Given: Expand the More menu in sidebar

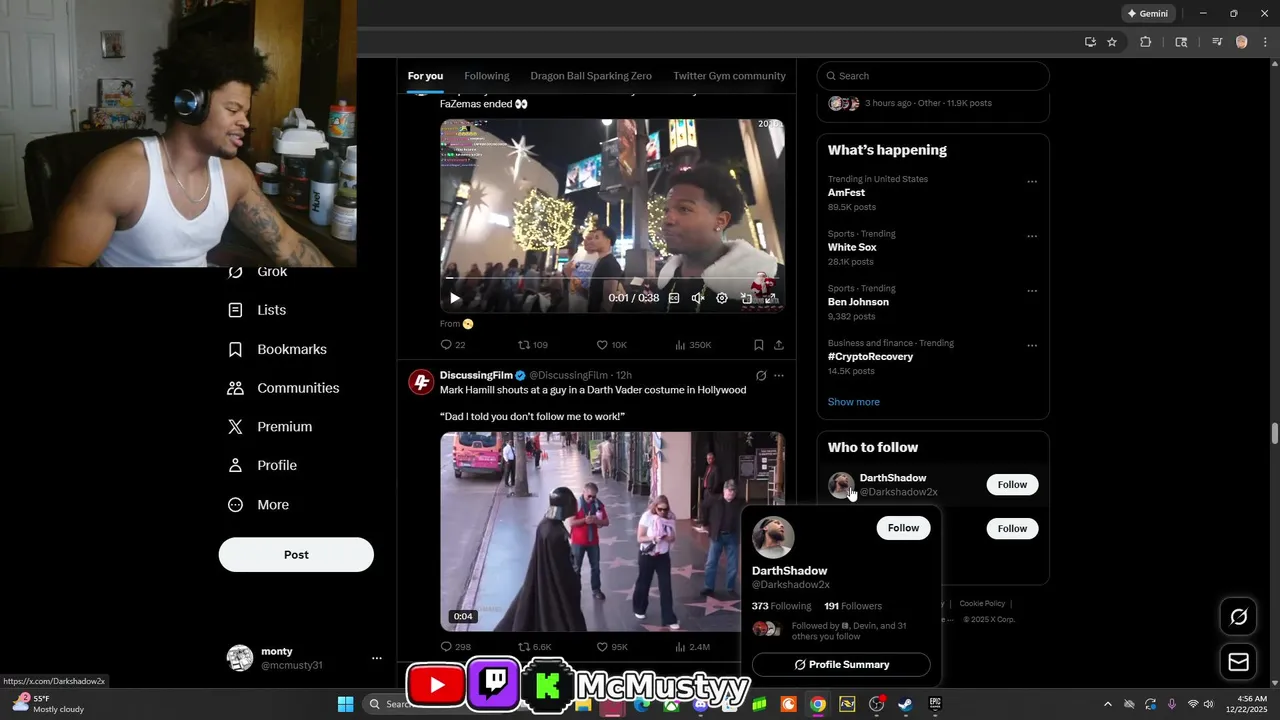Looking at the screenshot, I should point(258,505).
